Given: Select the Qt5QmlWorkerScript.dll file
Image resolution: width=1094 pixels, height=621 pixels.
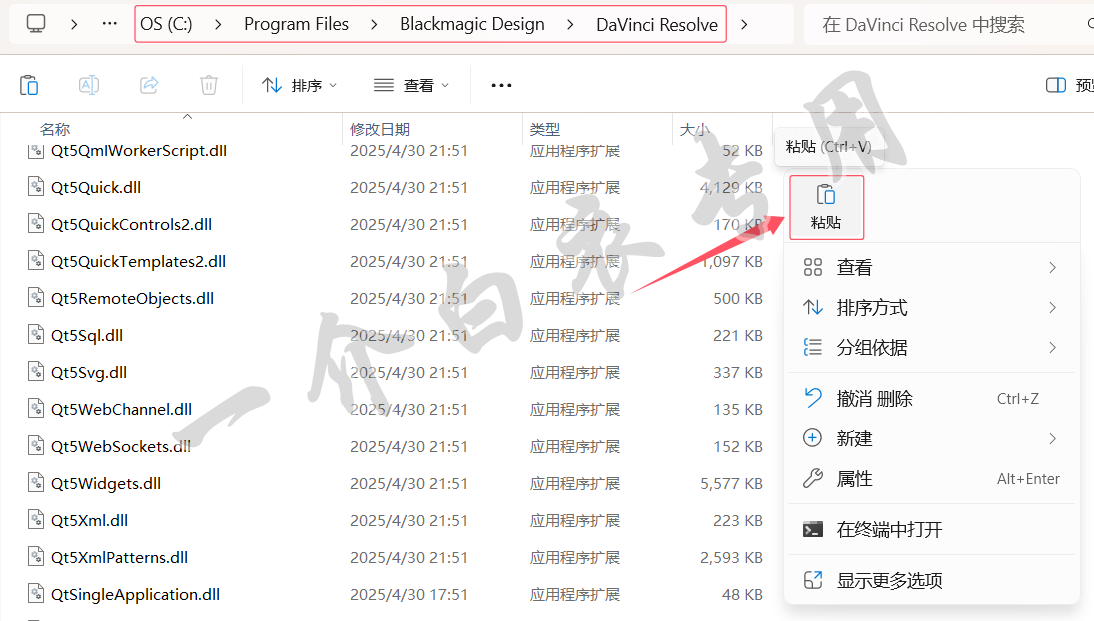Looking at the screenshot, I should click(139, 150).
